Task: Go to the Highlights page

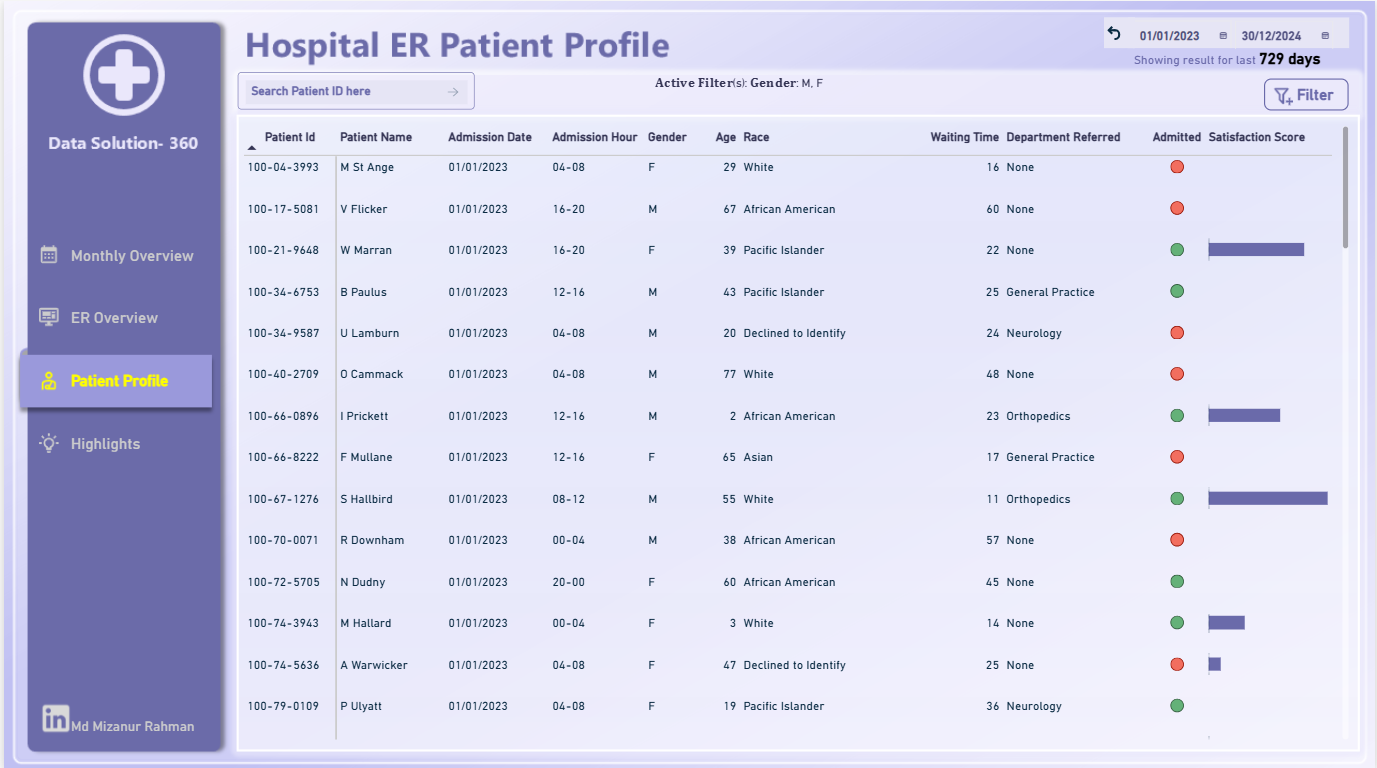Action: [x=105, y=444]
